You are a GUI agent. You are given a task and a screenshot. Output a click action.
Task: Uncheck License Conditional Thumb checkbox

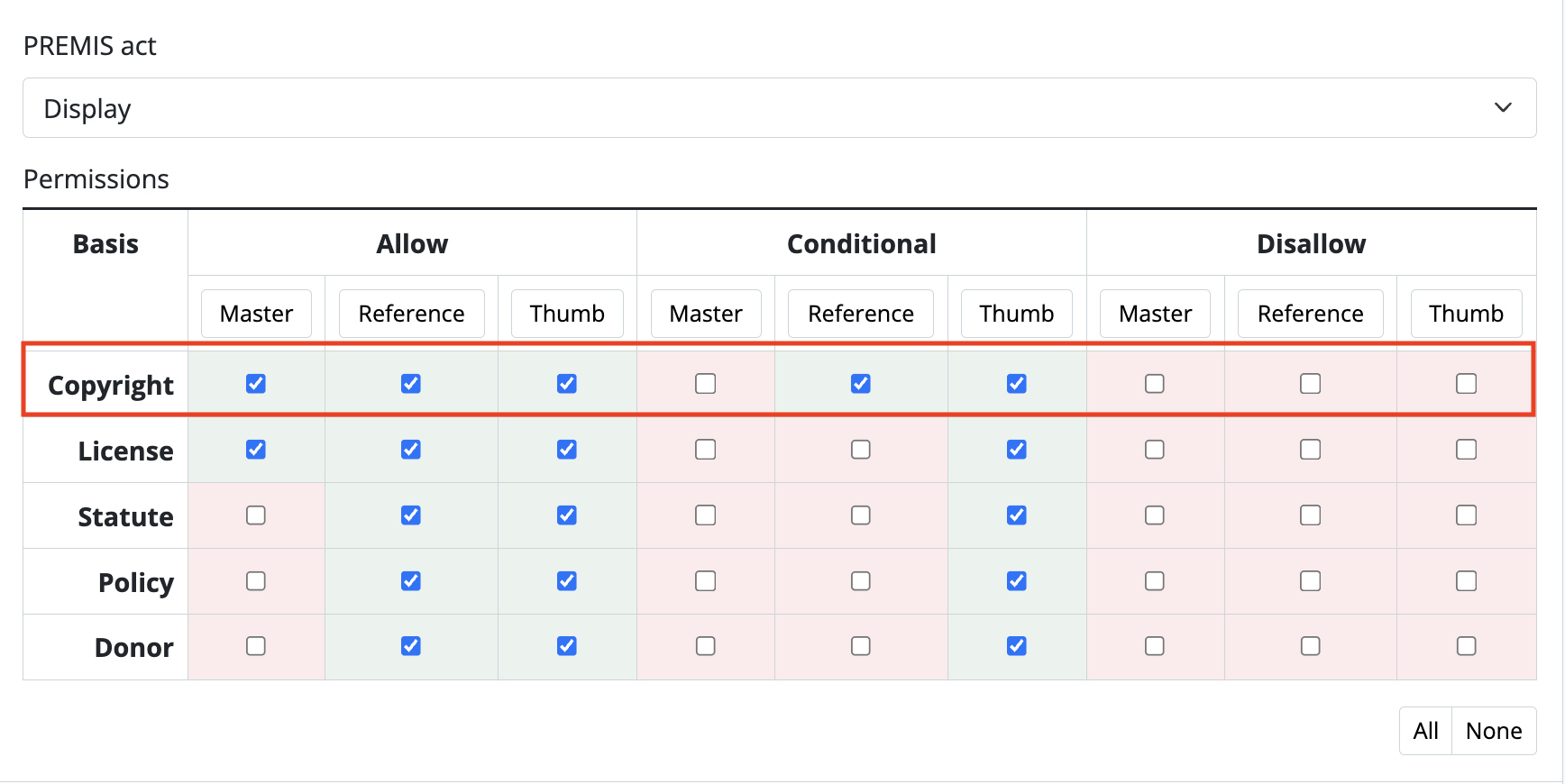1017,450
